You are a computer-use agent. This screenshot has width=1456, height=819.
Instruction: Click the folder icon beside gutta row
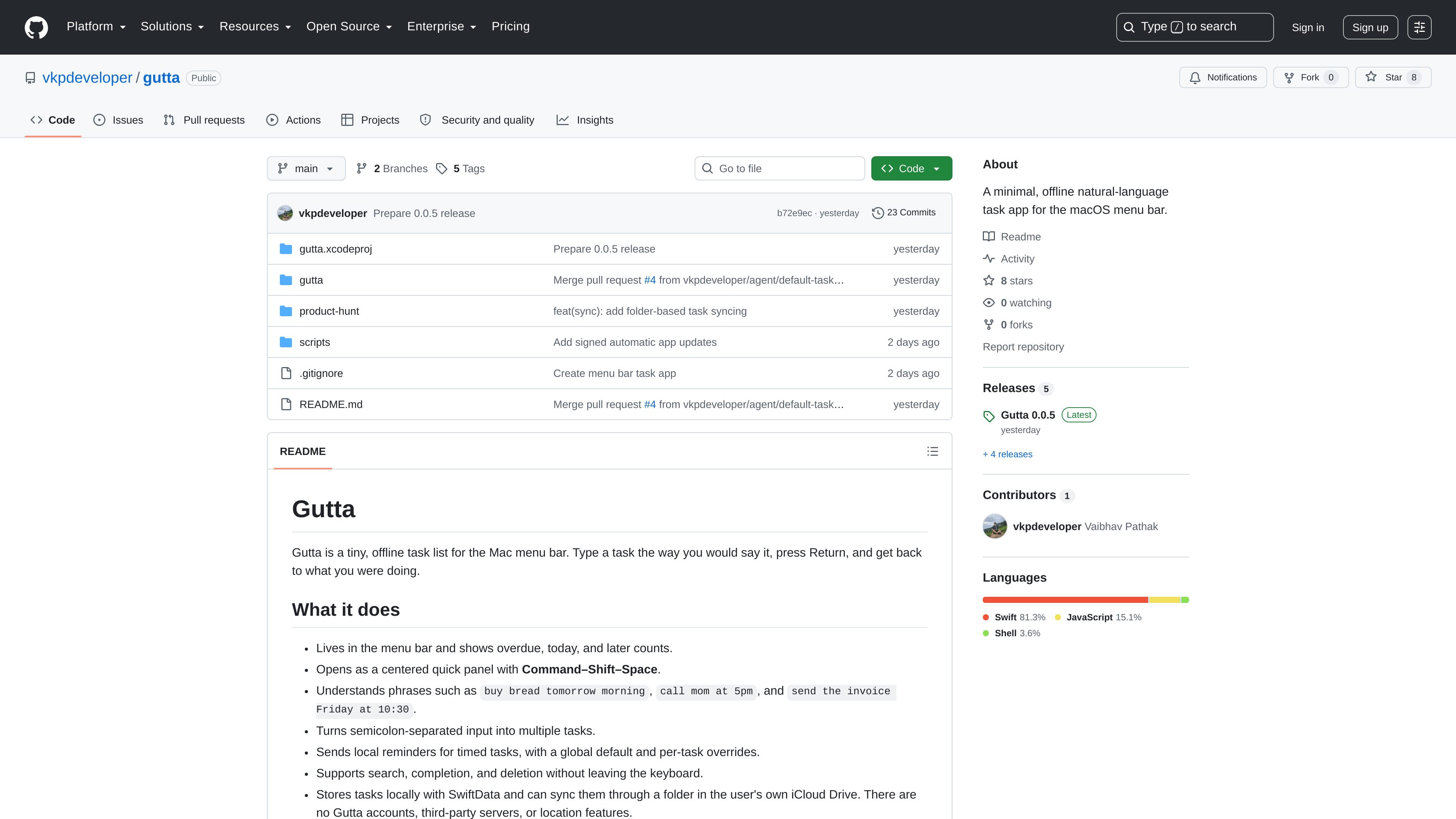(x=286, y=280)
